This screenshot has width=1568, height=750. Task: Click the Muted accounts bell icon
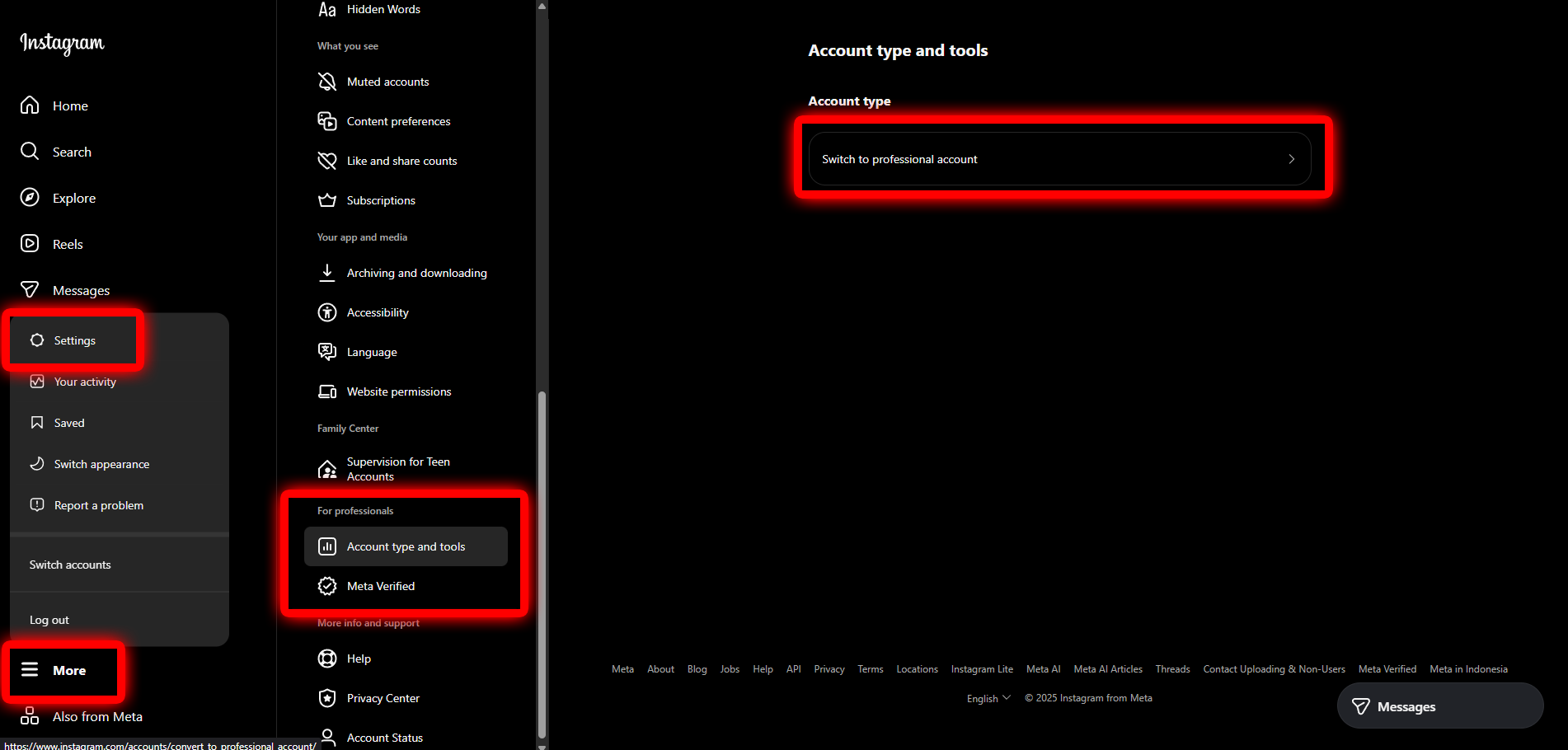point(327,82)
